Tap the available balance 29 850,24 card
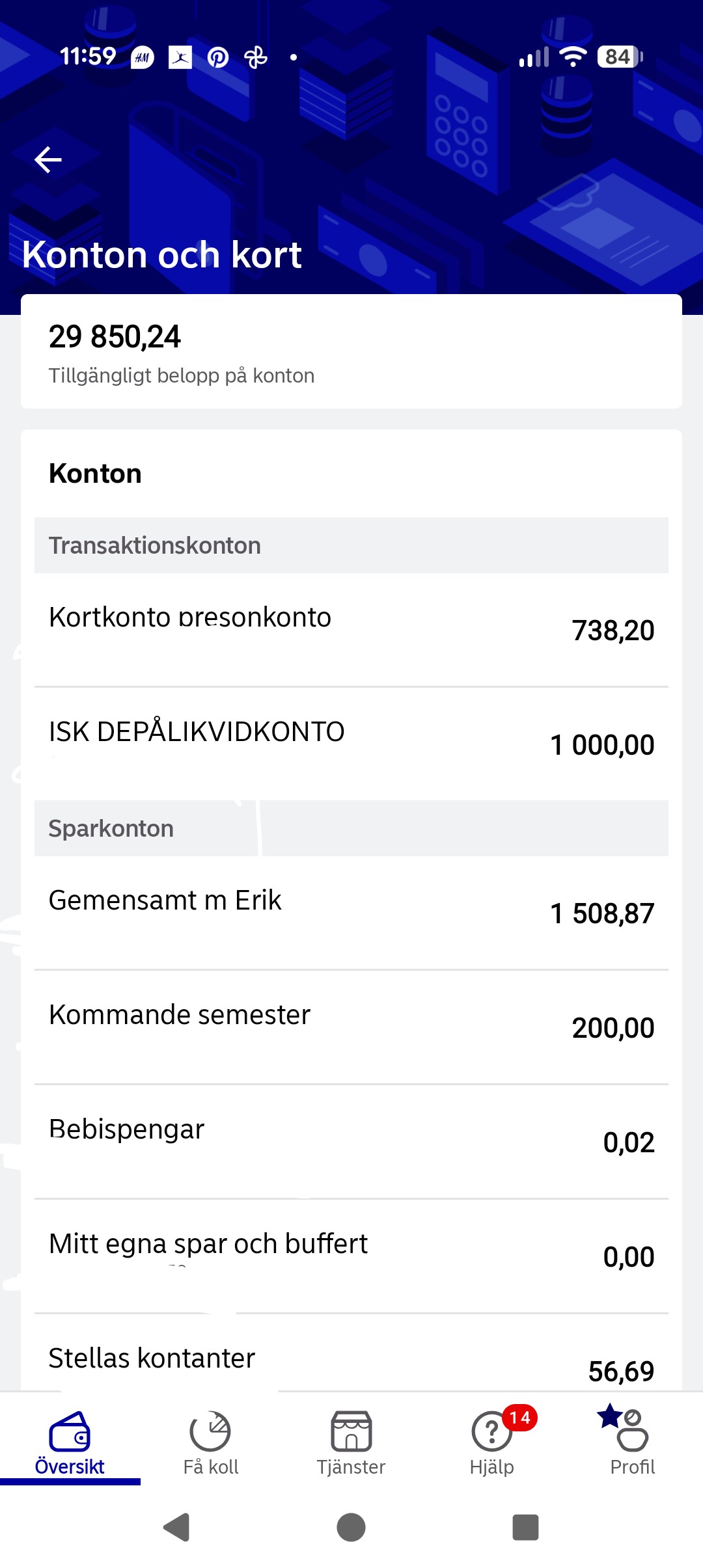This screenshot has width=703, height=1568. [351, 351]
